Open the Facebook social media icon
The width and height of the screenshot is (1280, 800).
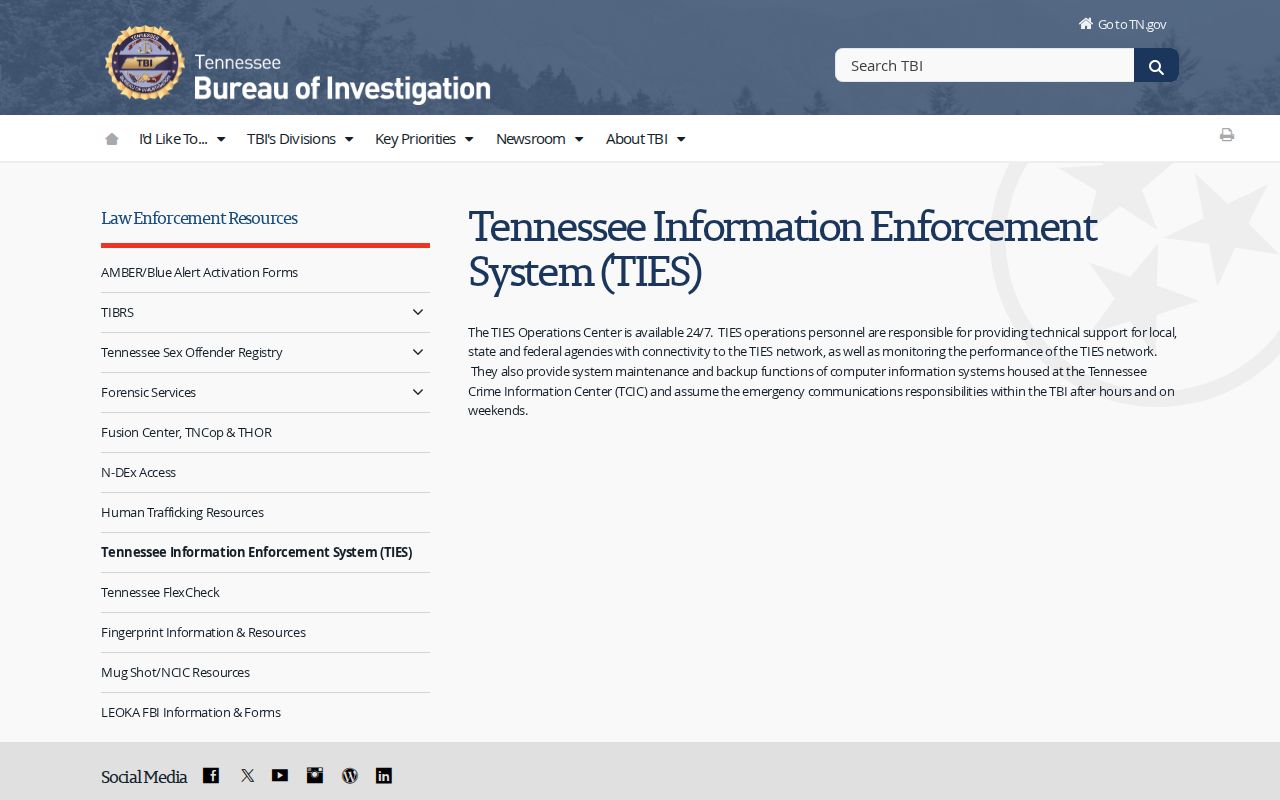[211, 775]
